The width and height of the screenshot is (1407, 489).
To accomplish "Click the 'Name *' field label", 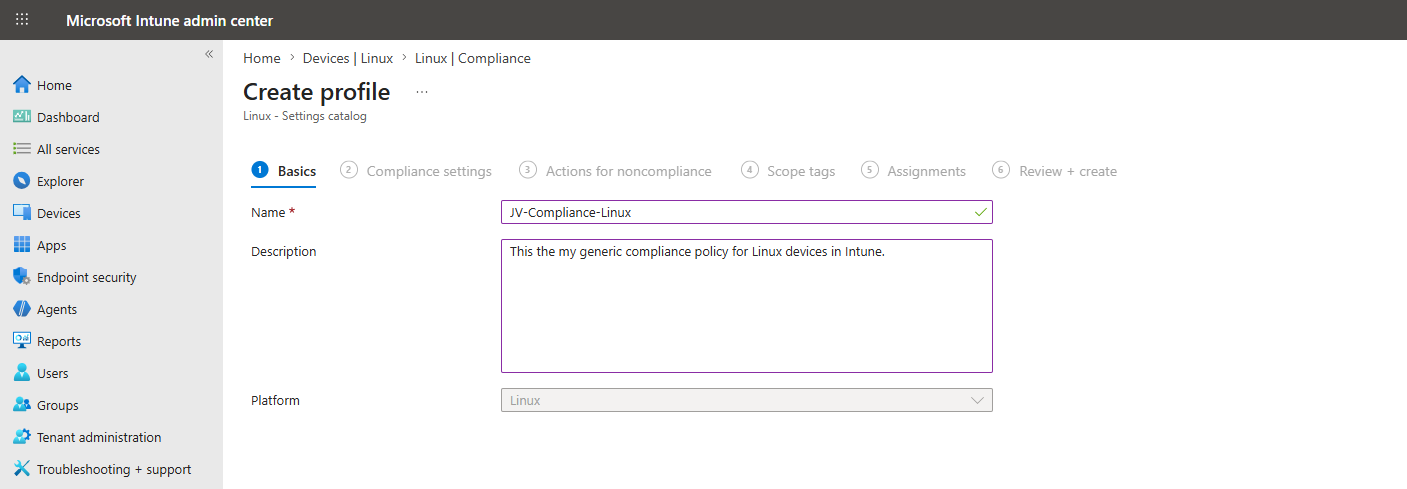I will coord(273,212).
